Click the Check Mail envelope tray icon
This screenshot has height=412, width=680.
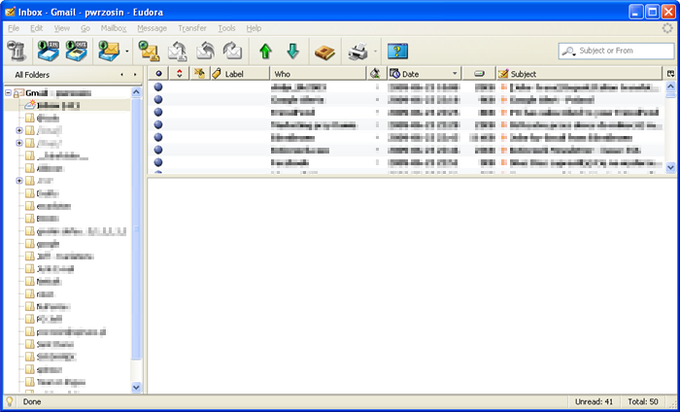[108, 51]
